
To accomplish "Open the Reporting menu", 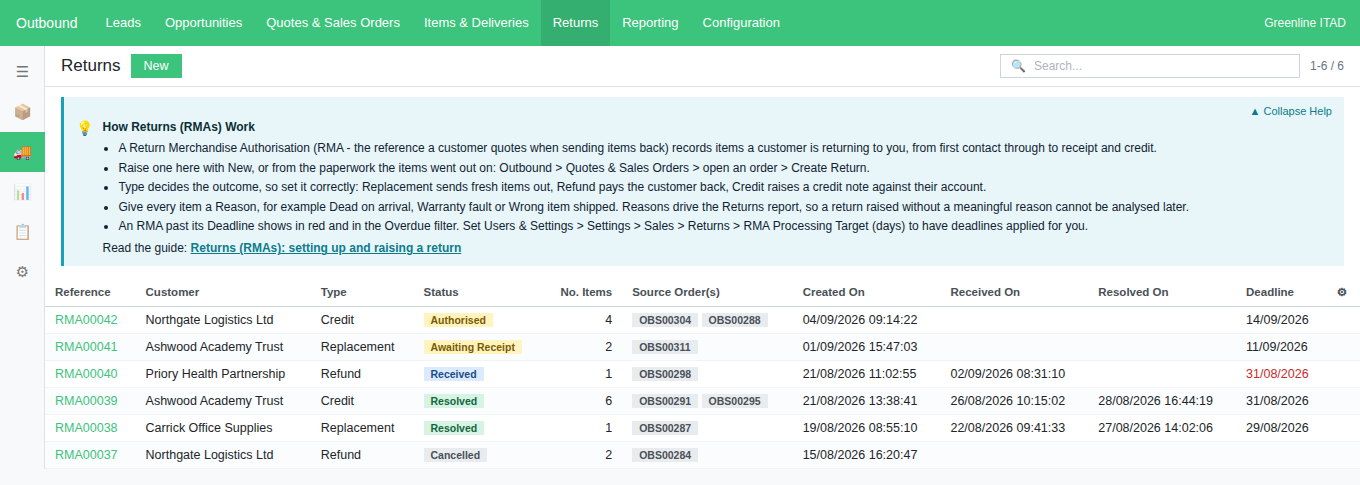I will point(650,23).
